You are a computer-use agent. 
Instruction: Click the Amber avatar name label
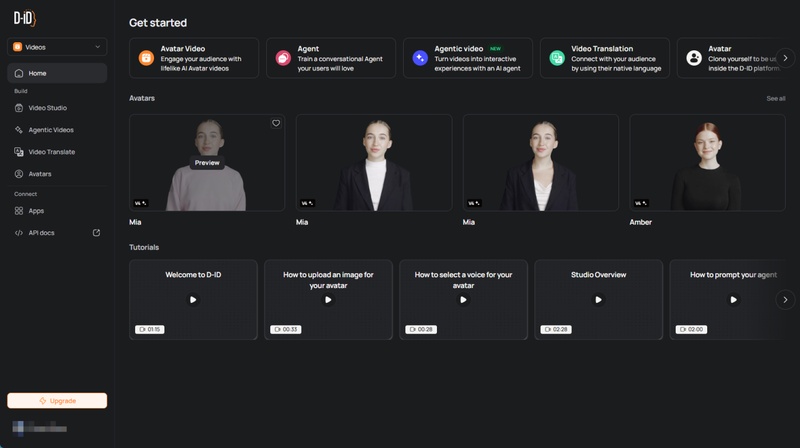click(x=640, y=222)
